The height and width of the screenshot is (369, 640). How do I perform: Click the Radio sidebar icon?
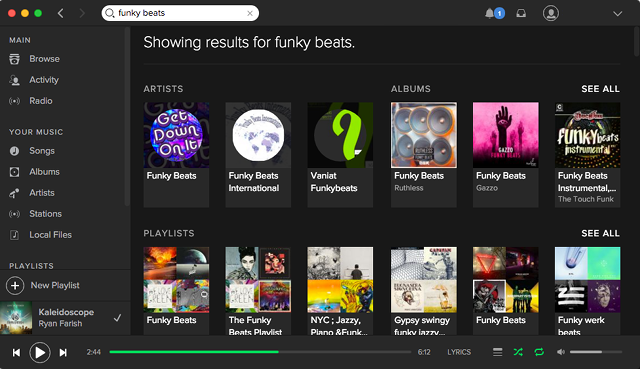[x=14, y=101]
